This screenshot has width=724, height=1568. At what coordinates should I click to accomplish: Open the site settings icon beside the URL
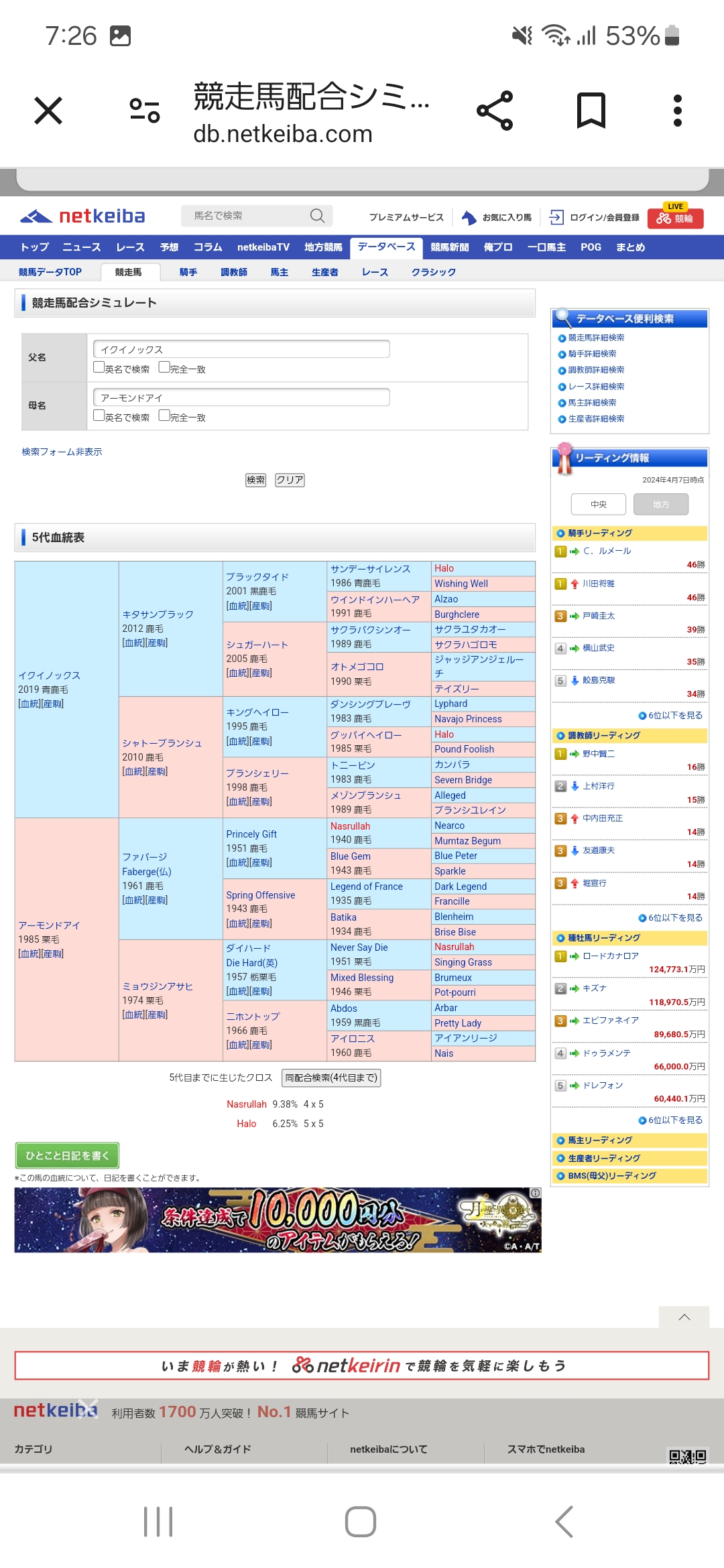[x=145, y=111]
